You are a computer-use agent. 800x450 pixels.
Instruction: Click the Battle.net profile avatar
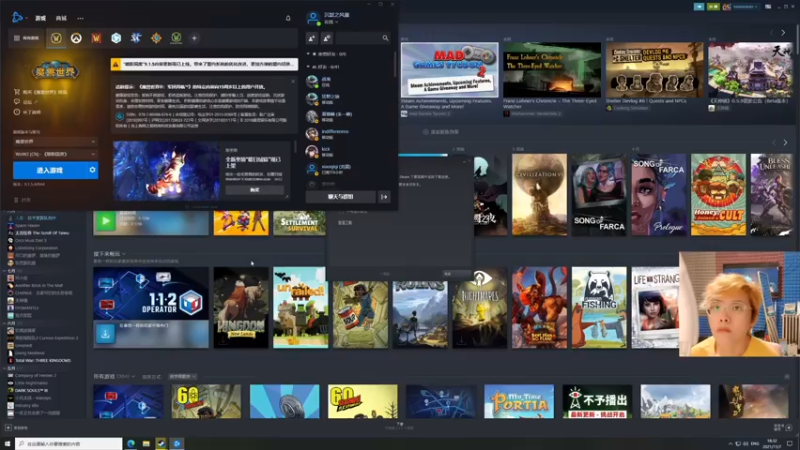(x=313, y=18)
